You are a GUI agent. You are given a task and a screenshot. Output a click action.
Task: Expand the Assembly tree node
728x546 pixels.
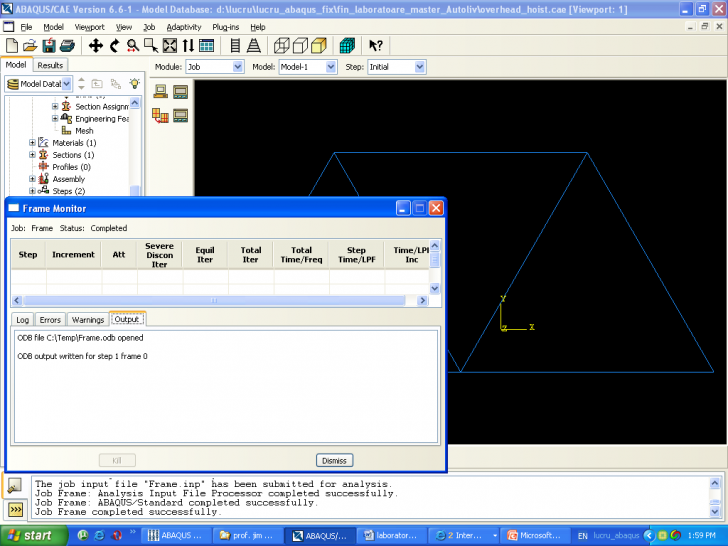tap(32, 179)
